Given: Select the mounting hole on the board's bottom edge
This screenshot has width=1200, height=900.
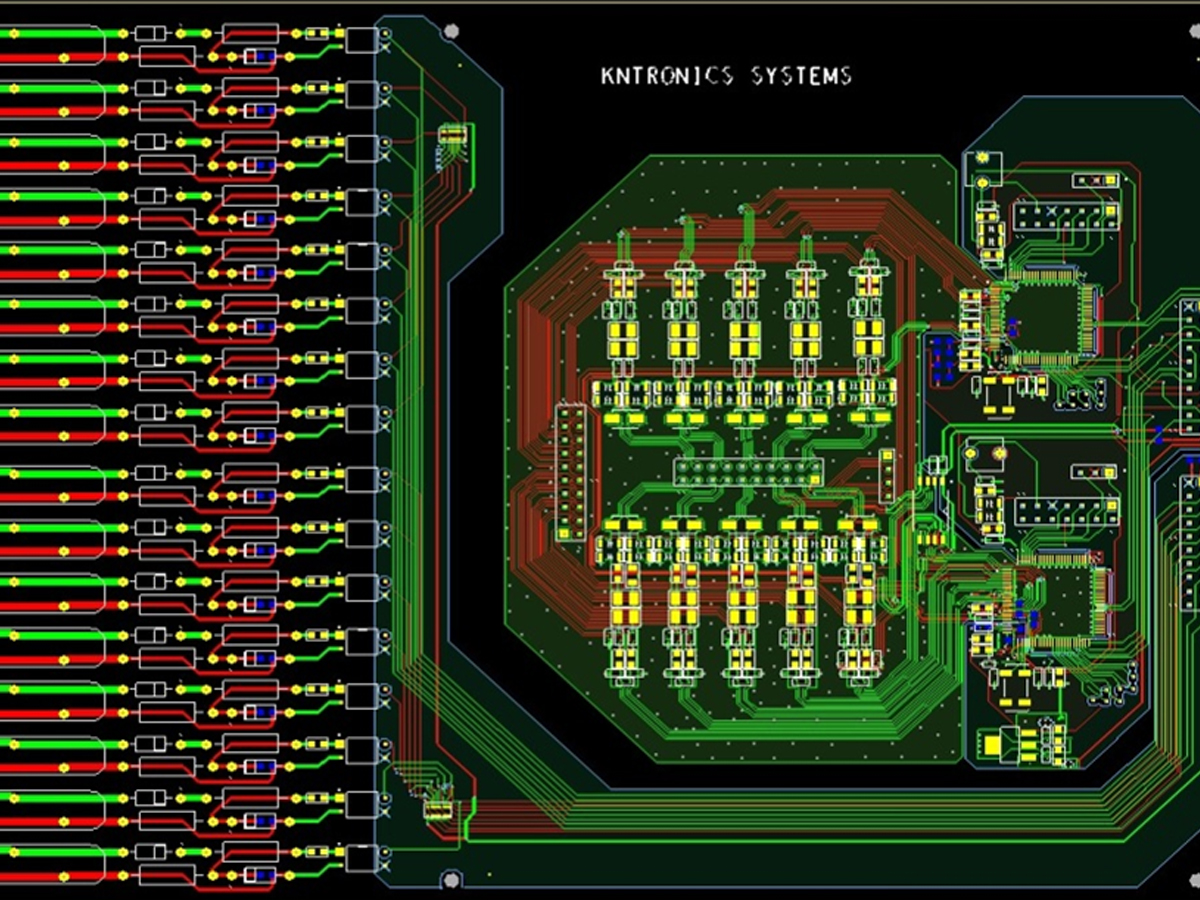Looking at the screenshot, I should point(451,879).
